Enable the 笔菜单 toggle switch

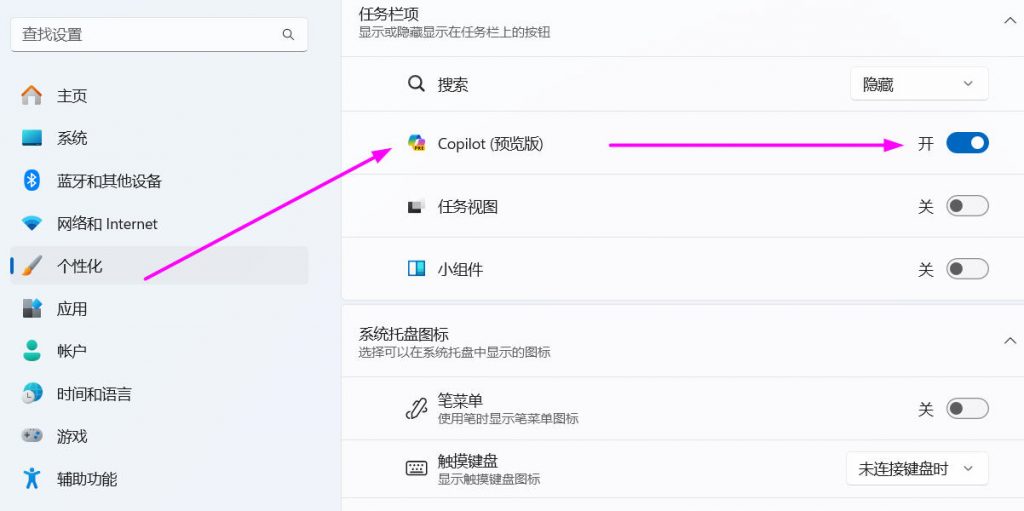(x=967, y=408)
